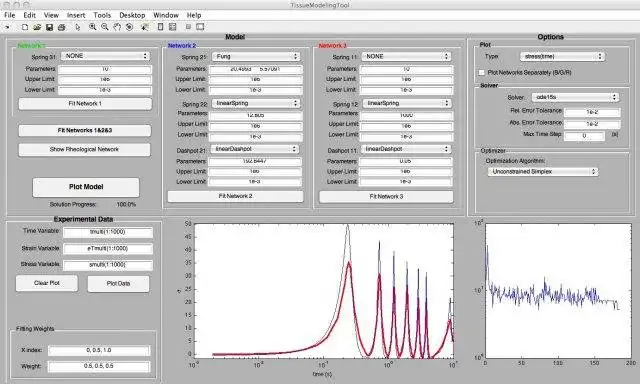Click the Open File toolbar icon
The width and height of the screenshot is (640, 384).
coord(37,27)
